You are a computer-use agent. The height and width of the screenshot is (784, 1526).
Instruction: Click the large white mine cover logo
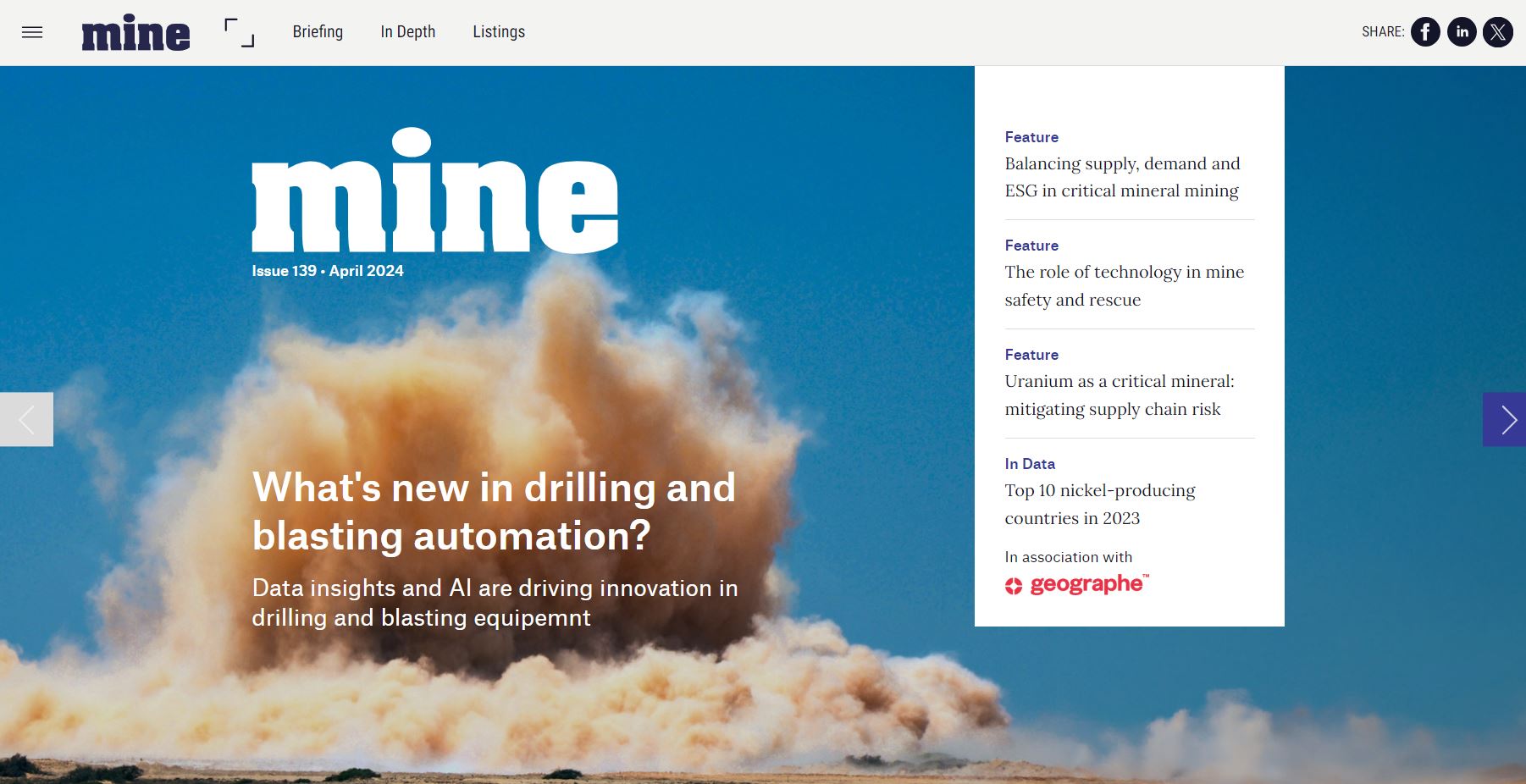pyautogui.click(x=434, y=191)
